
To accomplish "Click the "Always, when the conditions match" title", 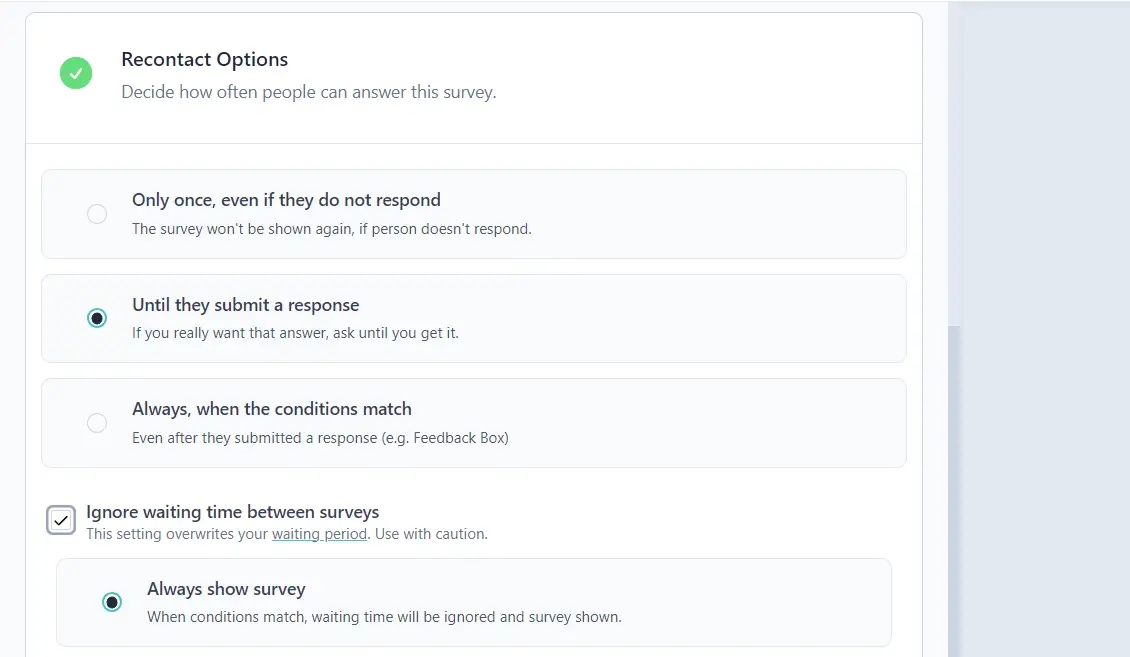I will tap(272, 408).
